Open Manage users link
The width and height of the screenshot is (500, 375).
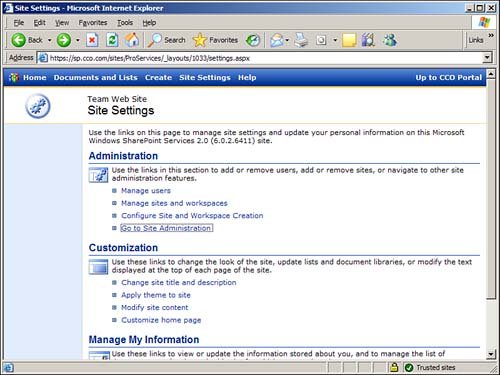(146, 191)
